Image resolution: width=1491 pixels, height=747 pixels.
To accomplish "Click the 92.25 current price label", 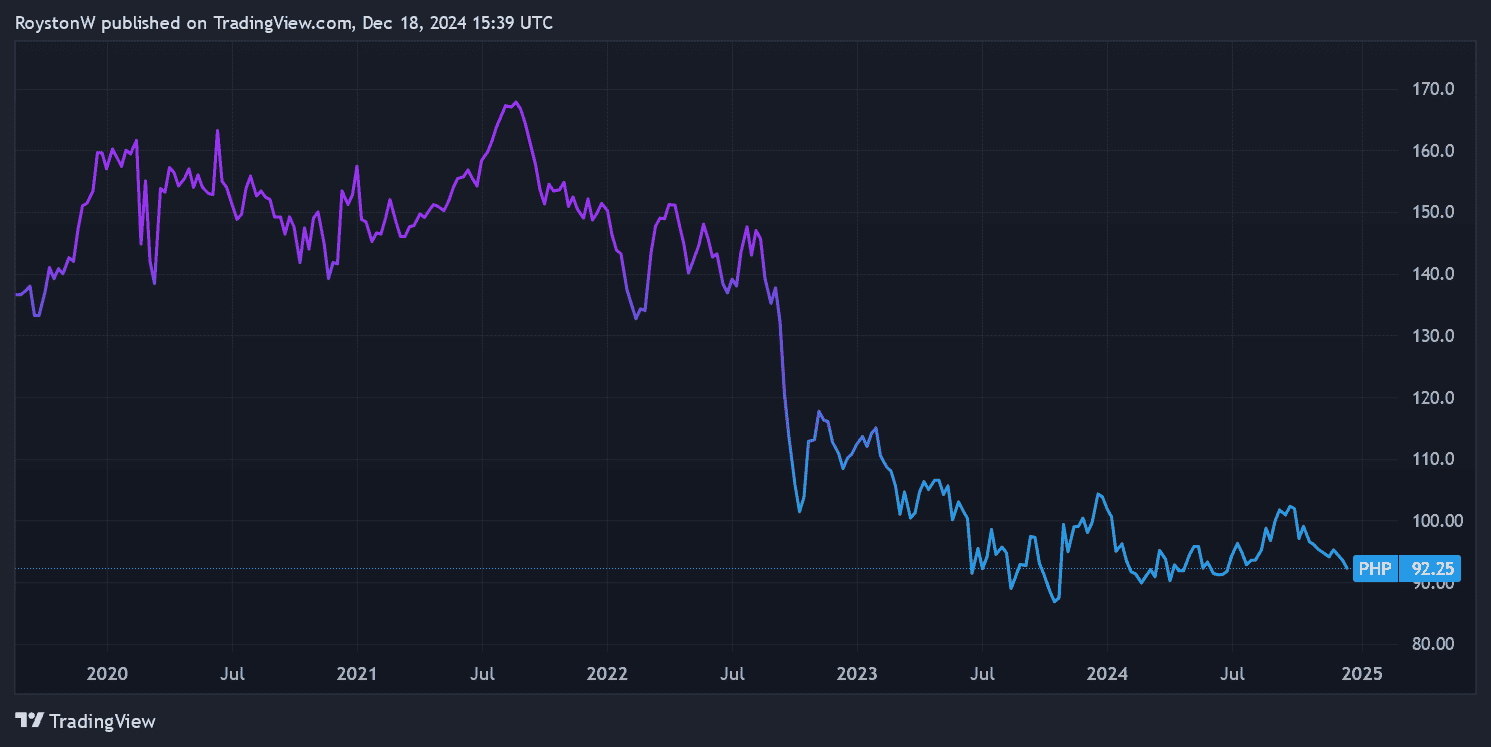I will coord(1430,569).
